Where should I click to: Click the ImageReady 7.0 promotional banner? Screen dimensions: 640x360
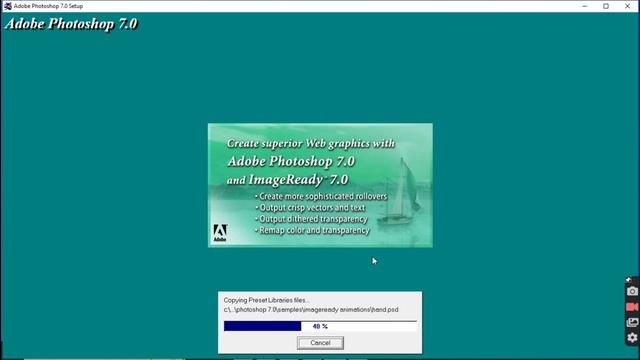click(x=320, y=185)
